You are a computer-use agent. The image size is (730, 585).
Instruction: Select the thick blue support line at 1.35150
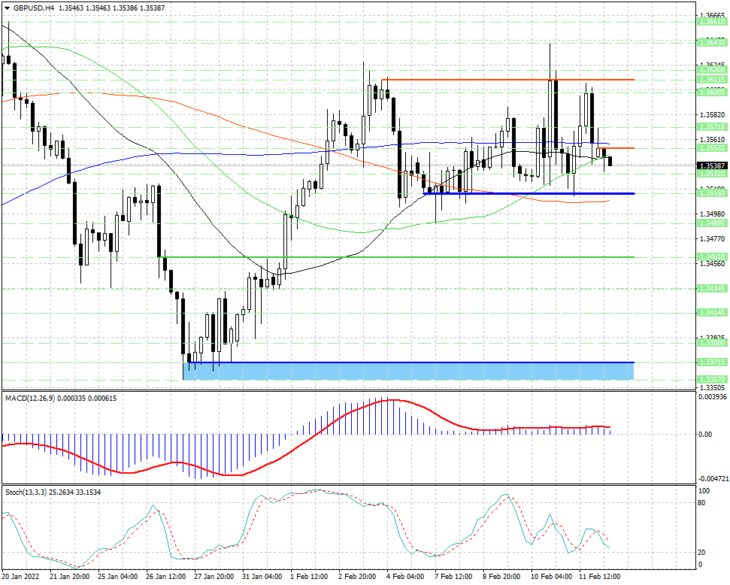tap(528, 193)
